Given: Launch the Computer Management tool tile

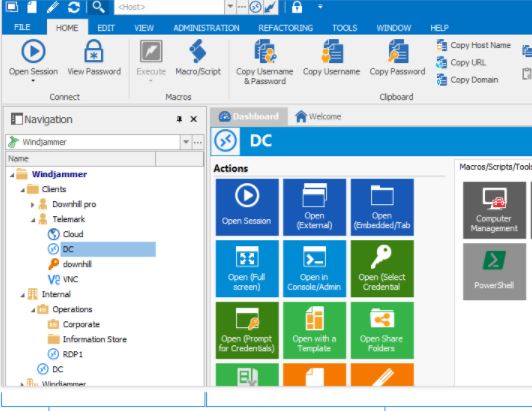Looking at the screenshot, I should pyautogui.click(x=494, y=210).
